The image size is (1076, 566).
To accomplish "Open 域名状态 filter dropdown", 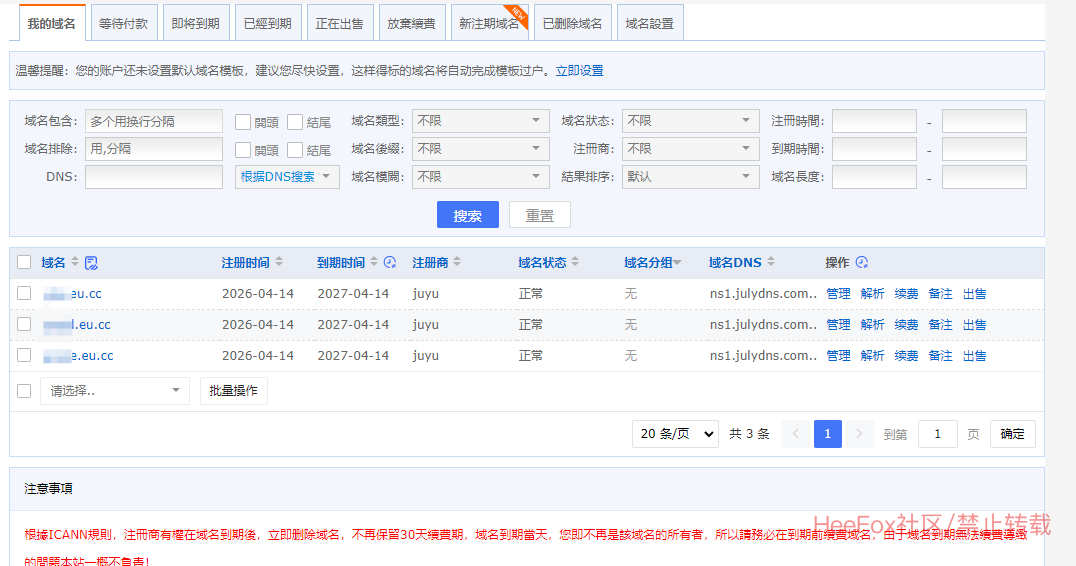I will click(x=690, y=121).
